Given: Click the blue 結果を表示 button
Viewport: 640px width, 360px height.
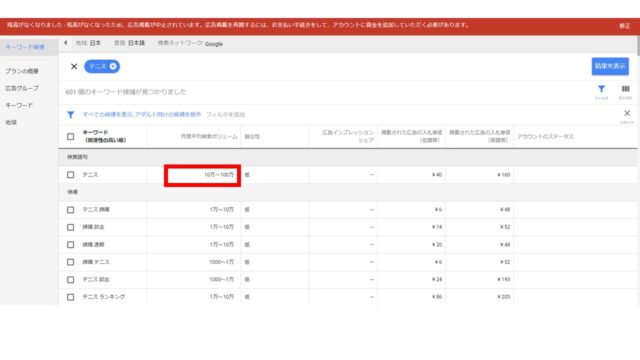Looking at the screenshot, I should click(x=610, y=66).
